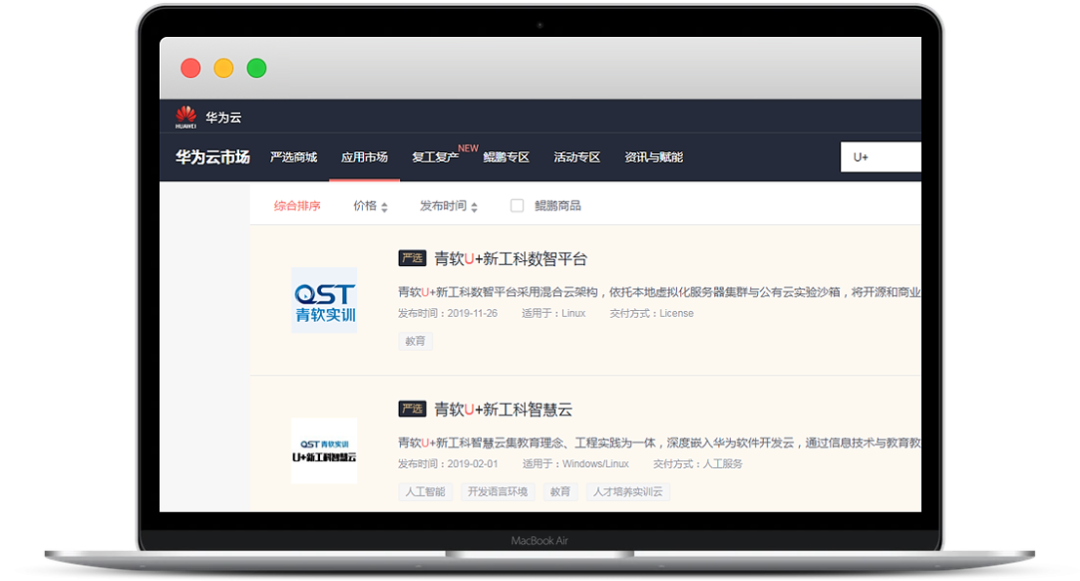Viewport: 1080px width, 581px height.
Task: Open the 应用市场 navigation tab
Action: click(364, 157)
